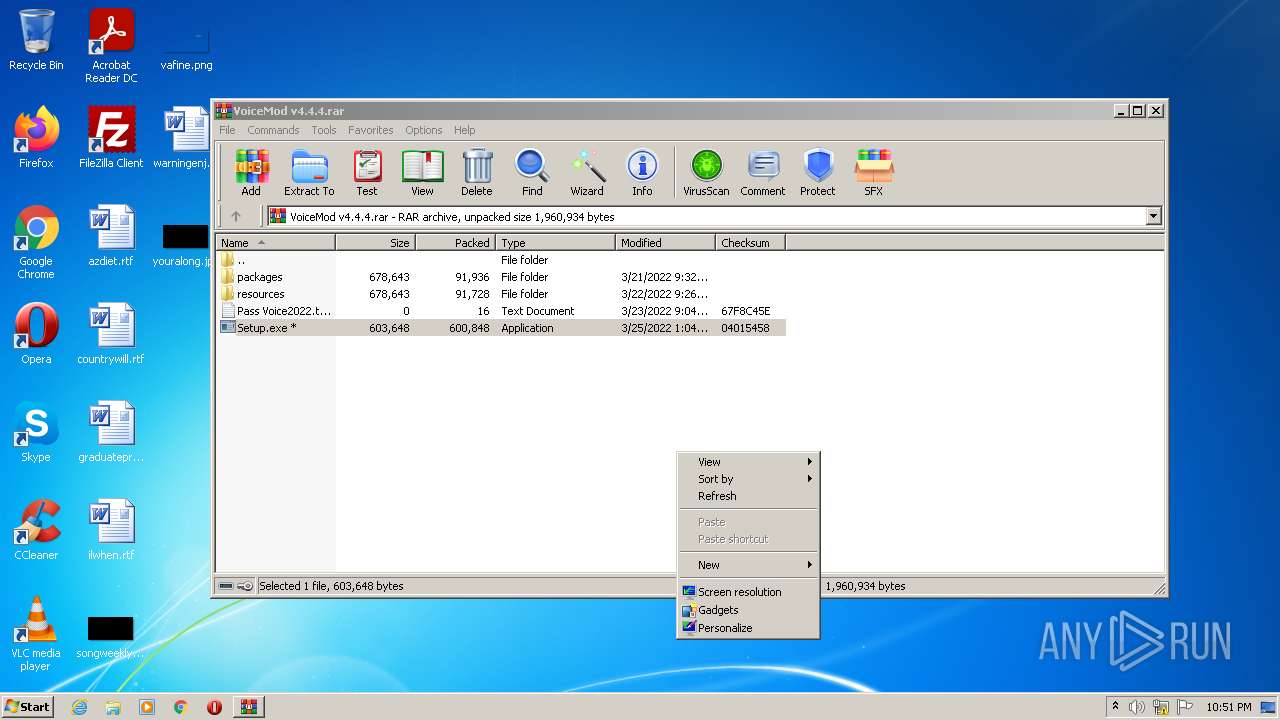
Task: Click the Extract To toolbar icon
Action: coord(309,173)
